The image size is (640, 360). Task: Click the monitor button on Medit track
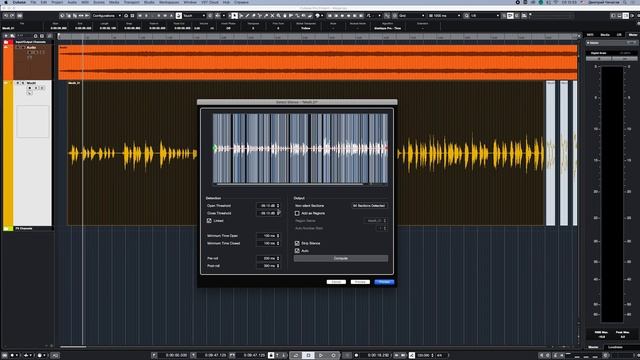36,88
